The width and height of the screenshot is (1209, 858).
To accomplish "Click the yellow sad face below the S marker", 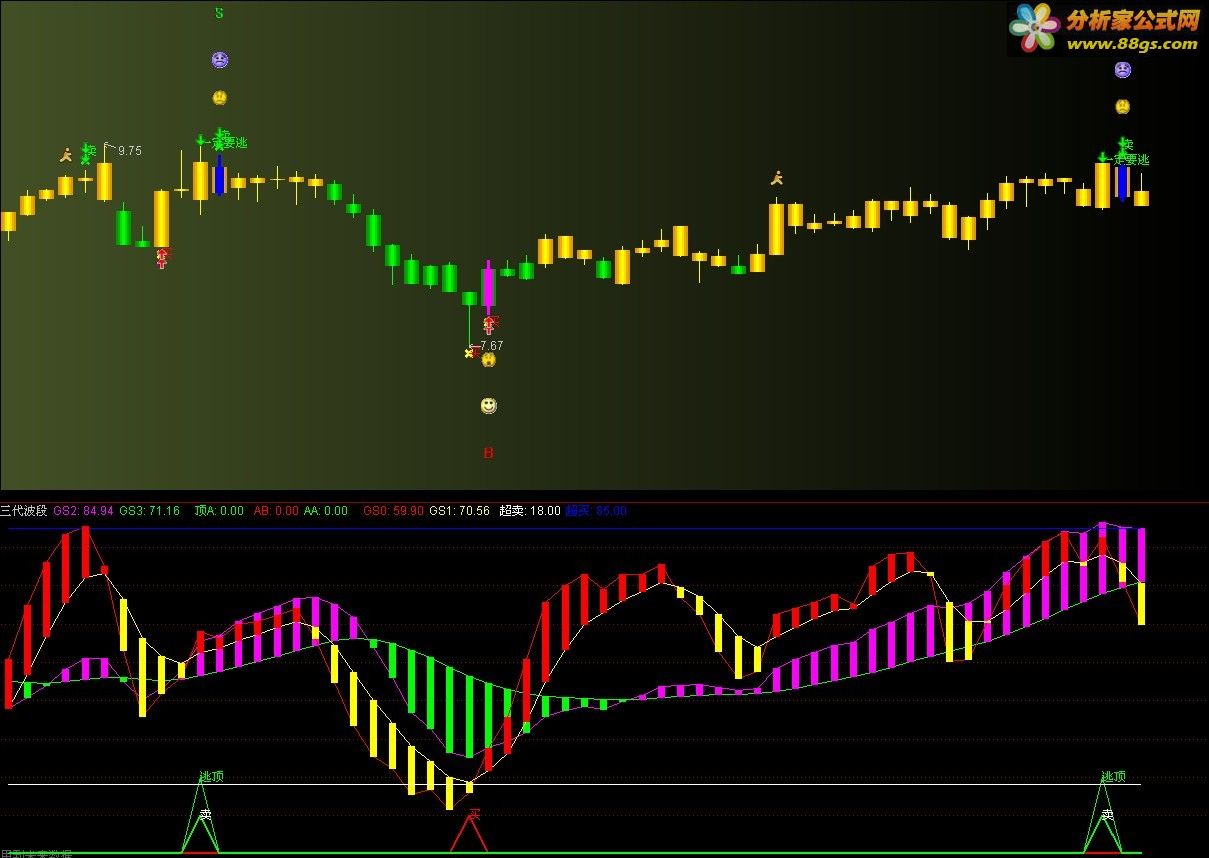I will pos(220,98).
